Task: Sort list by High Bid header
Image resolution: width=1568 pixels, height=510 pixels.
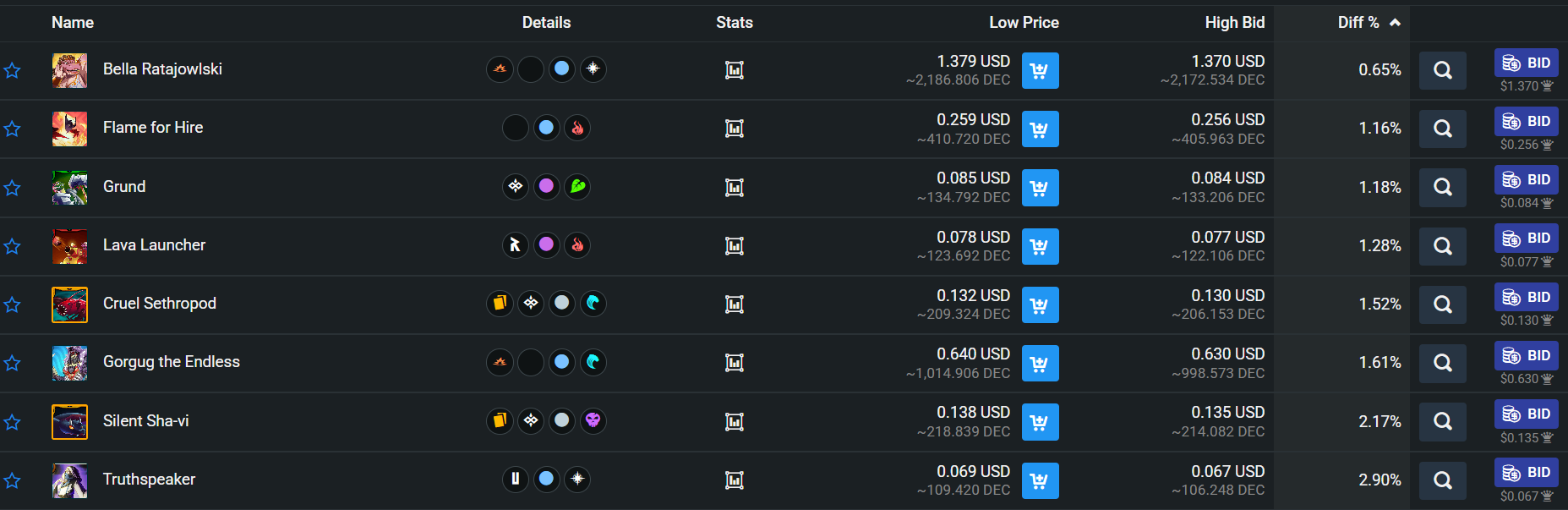Action: (x=1234, y=23)
